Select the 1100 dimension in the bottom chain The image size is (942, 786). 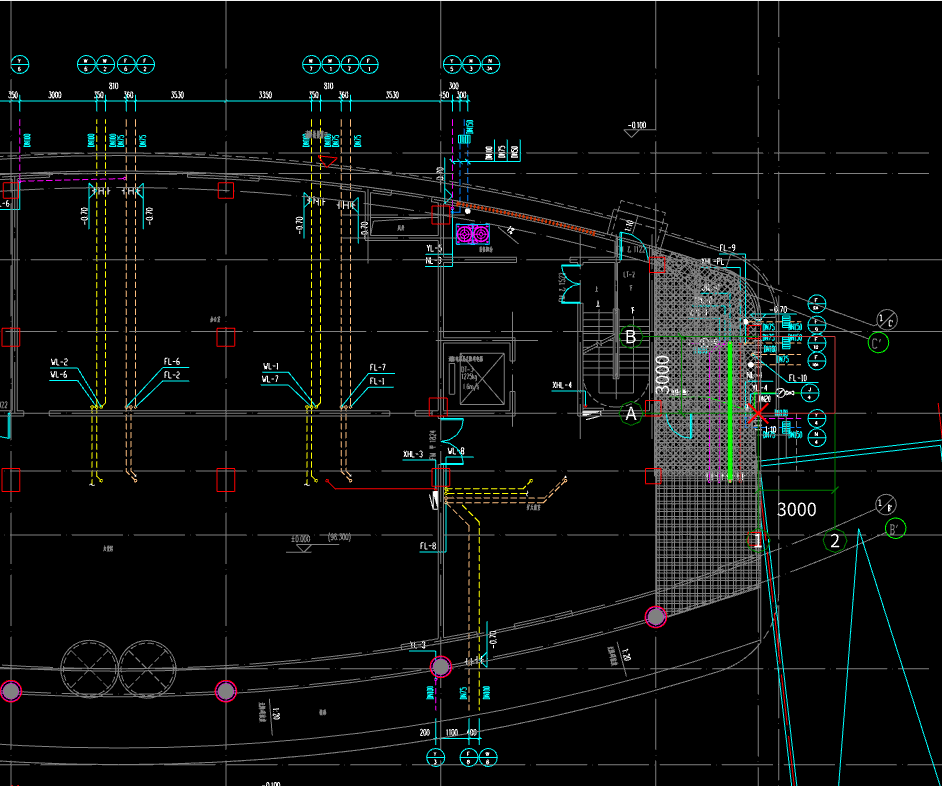tap(452, 733)
